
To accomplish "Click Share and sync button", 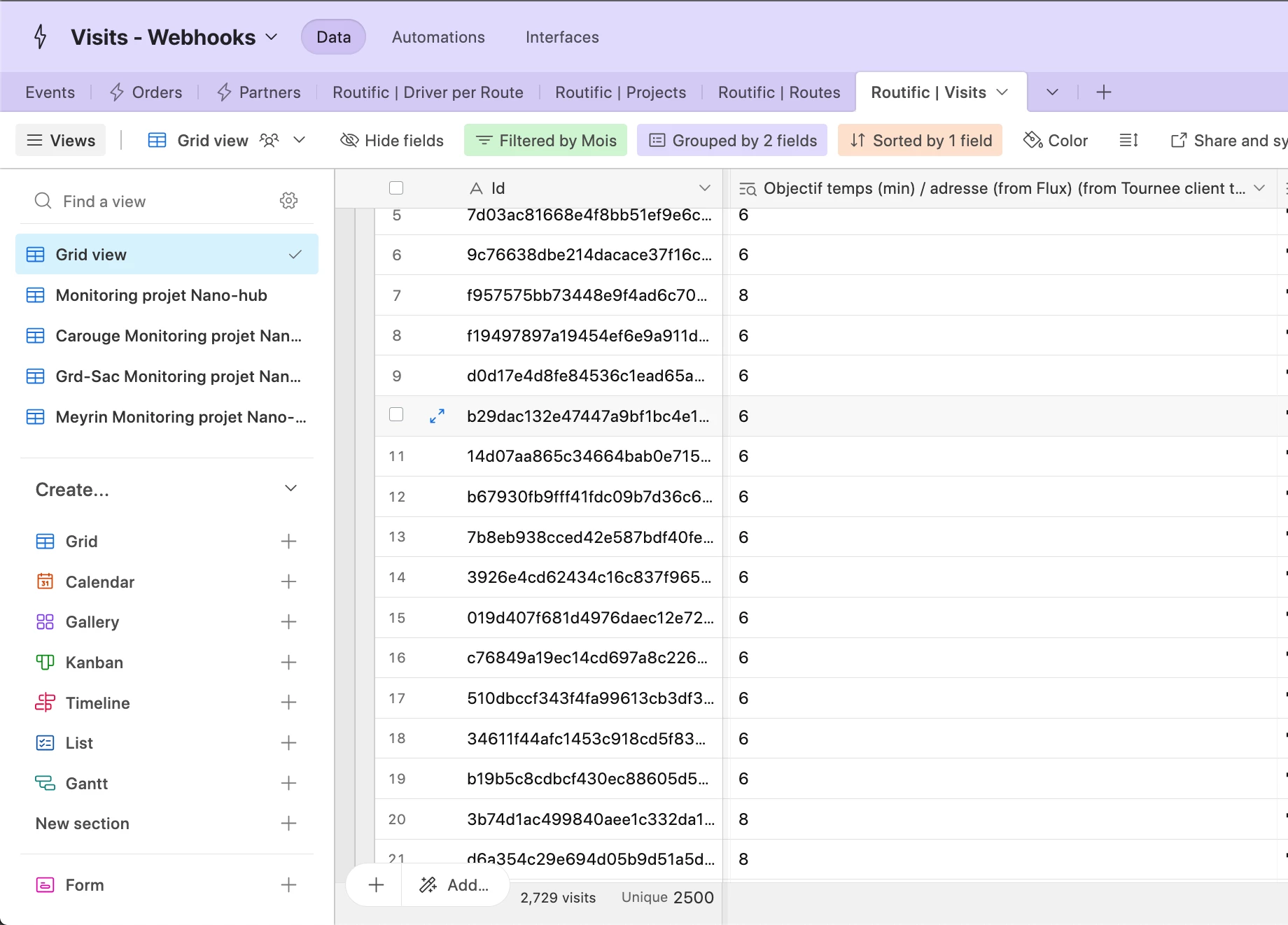I will click(1228, 141).
